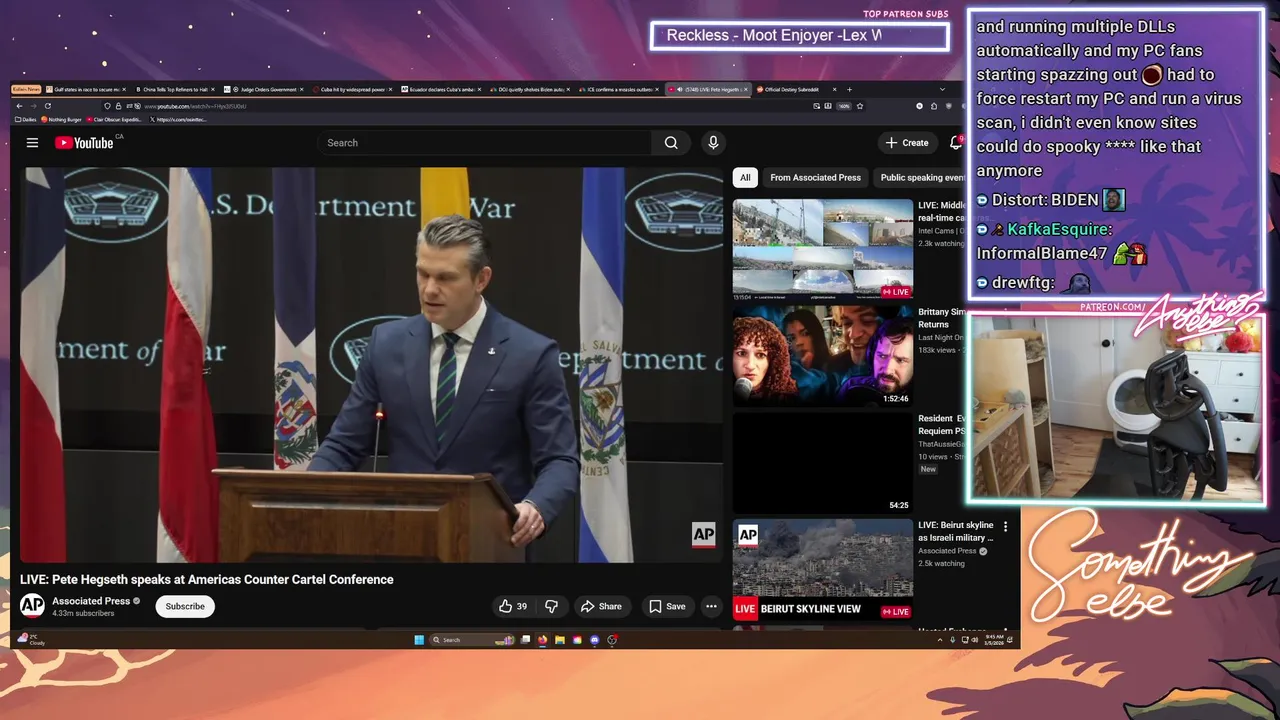
Task: Open the Associated Press channel name link
Action: (x=91, y=601)
